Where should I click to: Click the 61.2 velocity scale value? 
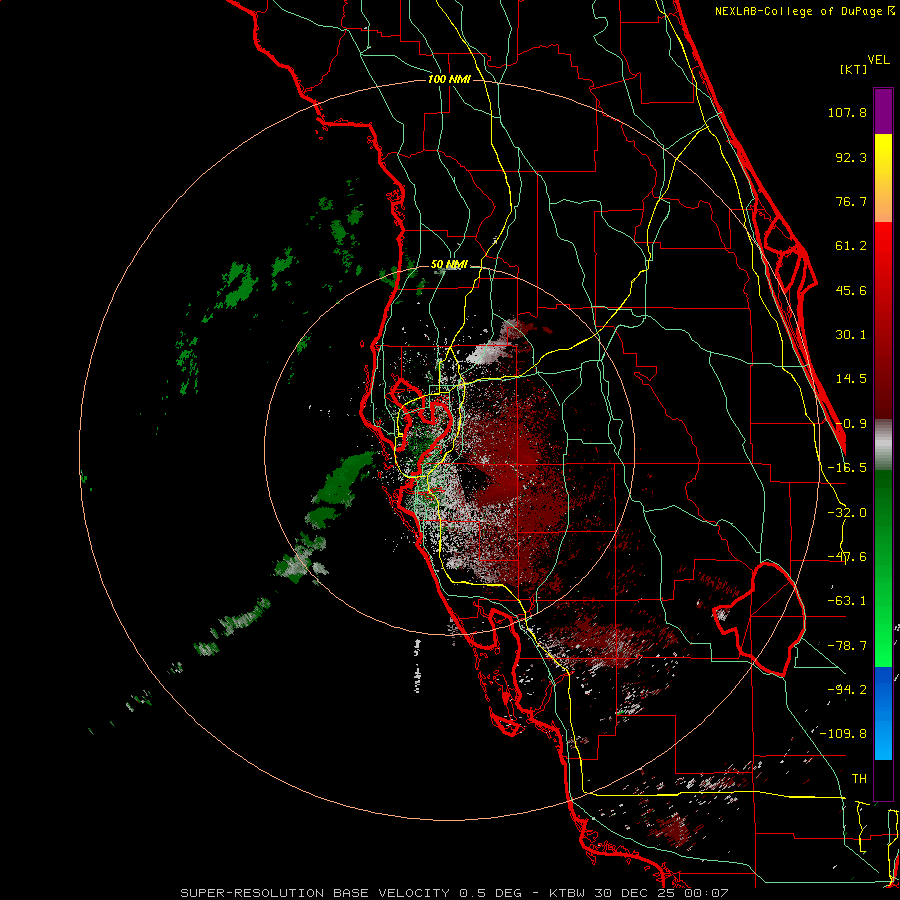click(851, 246)
